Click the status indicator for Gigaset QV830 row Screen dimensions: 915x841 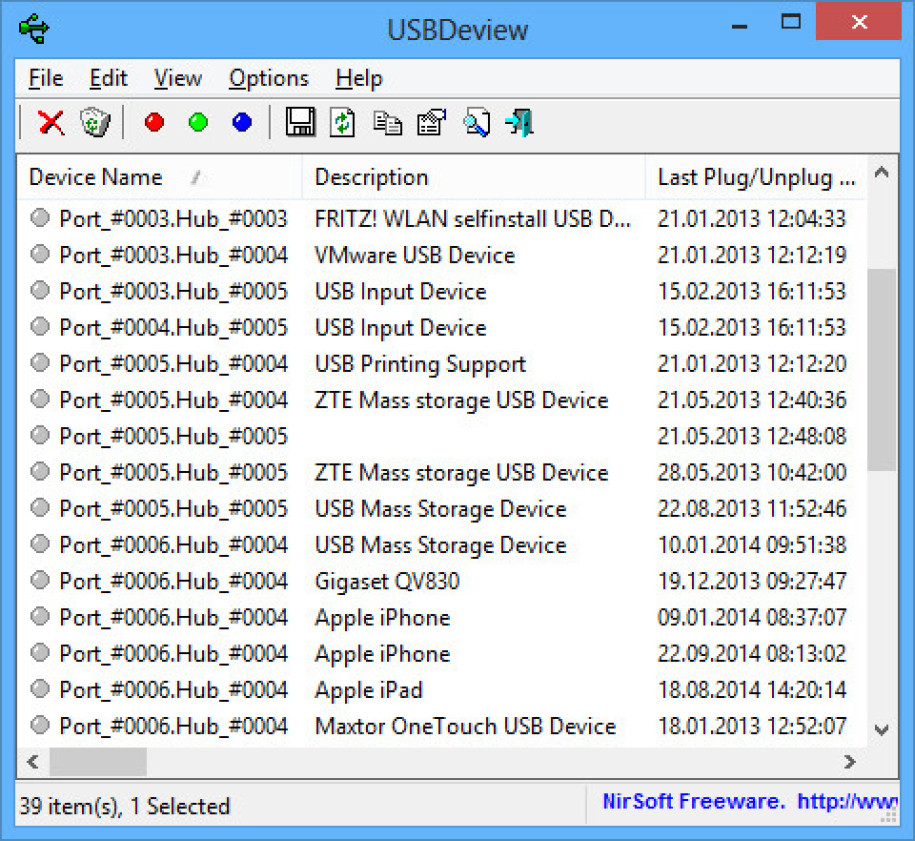(39, 581)
